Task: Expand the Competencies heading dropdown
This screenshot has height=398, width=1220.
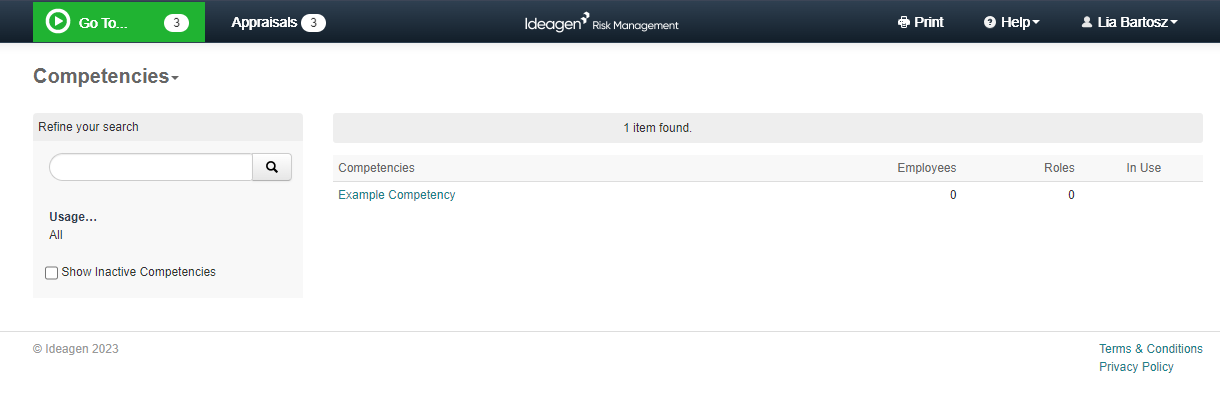Action: [106, 77]
